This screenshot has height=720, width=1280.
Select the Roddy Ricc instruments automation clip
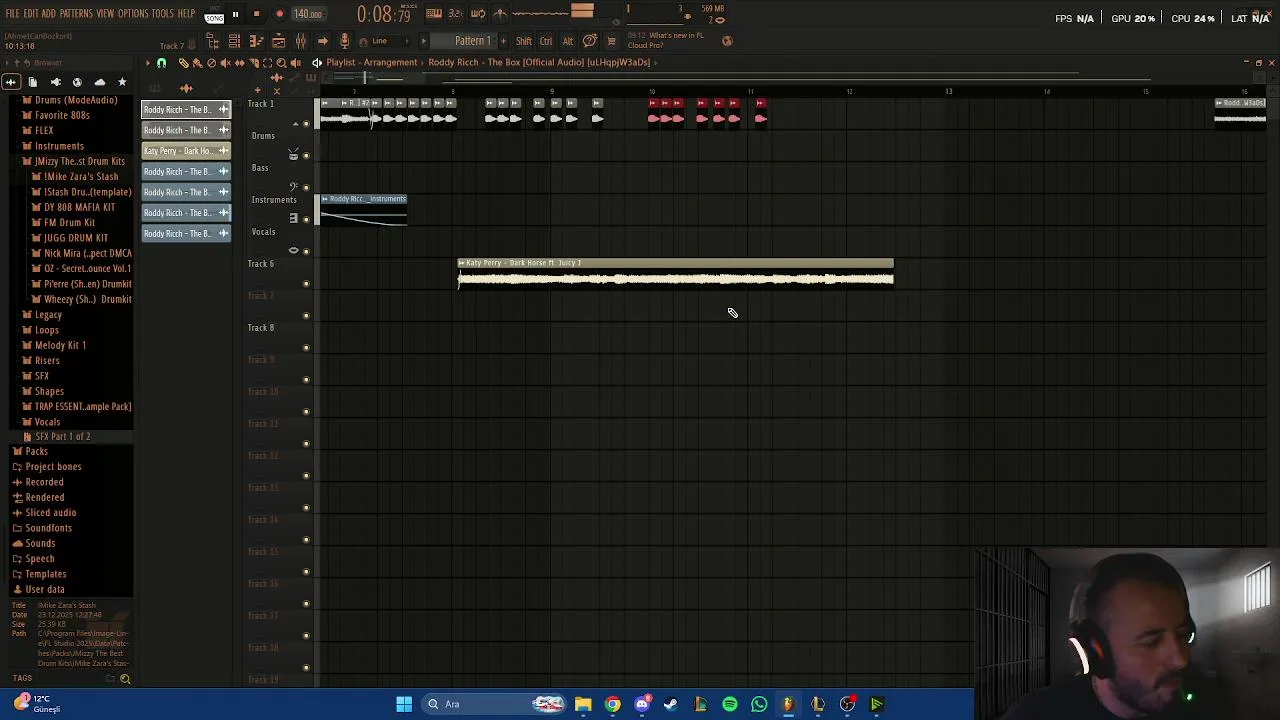click(364, 210)
